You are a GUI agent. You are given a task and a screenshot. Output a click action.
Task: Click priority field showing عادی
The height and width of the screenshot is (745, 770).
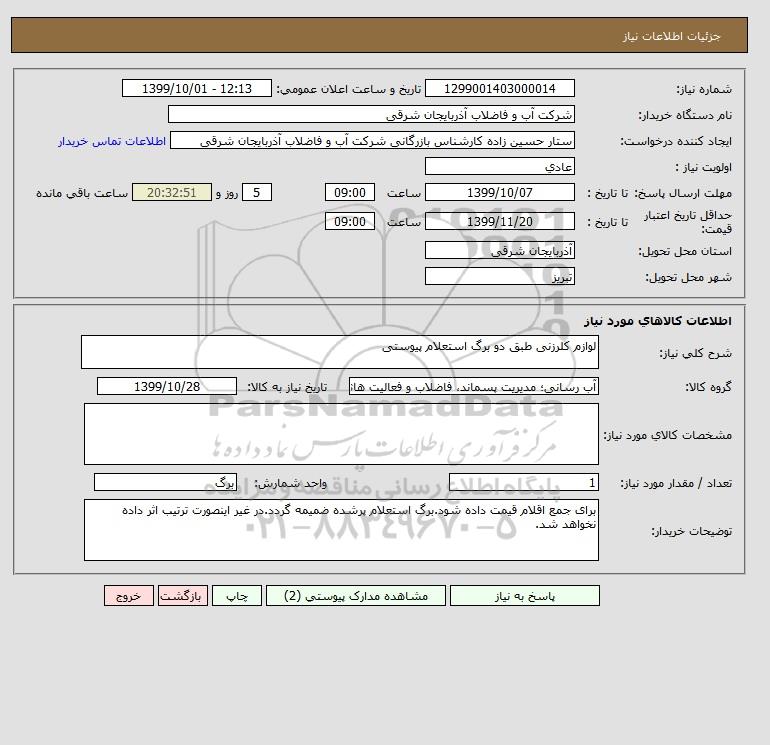click(x=499, y=166)
